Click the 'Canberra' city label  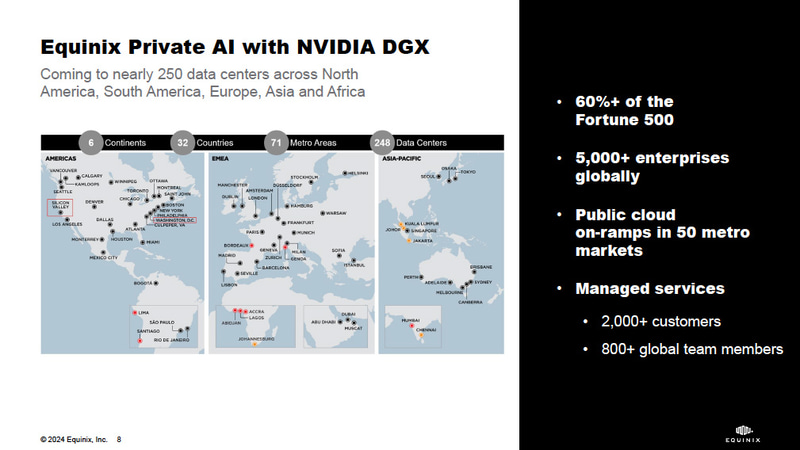point(470,302)
